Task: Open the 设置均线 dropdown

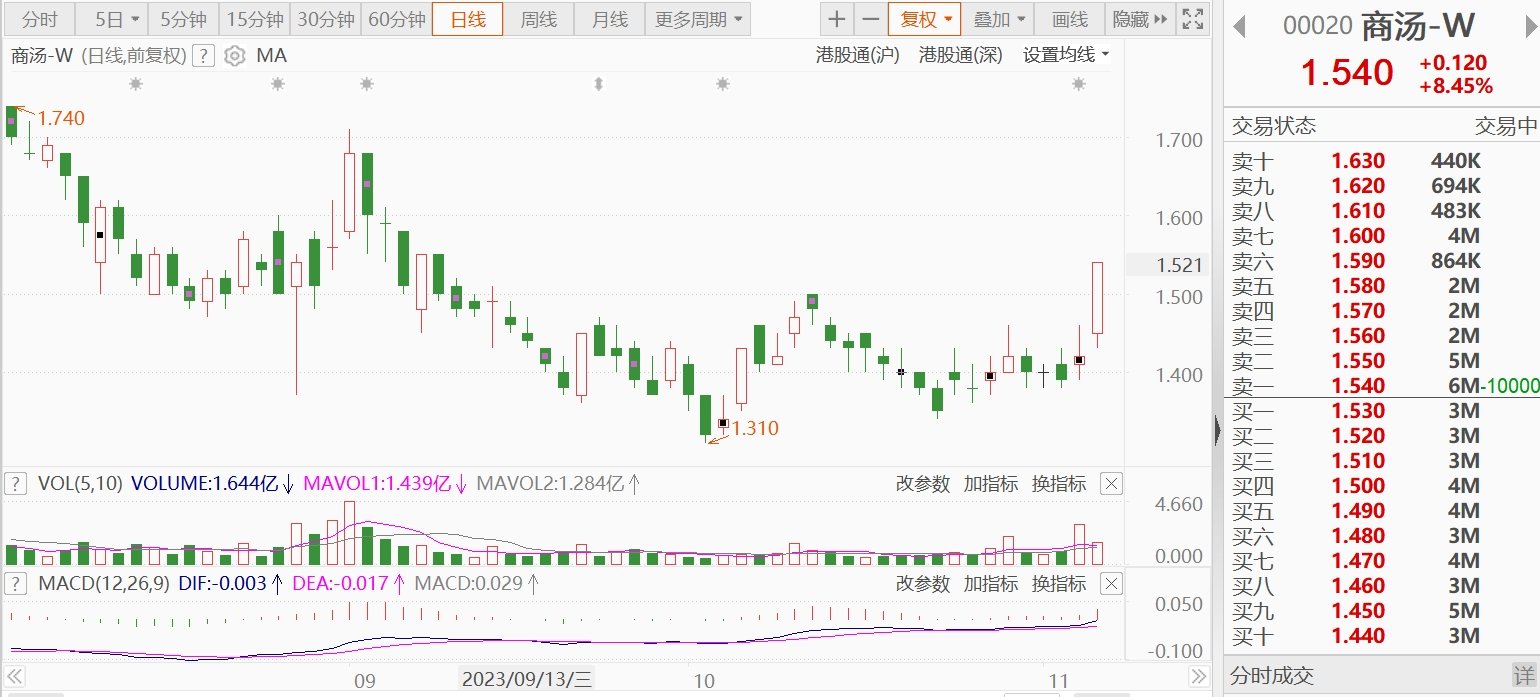Action: 1065,55
